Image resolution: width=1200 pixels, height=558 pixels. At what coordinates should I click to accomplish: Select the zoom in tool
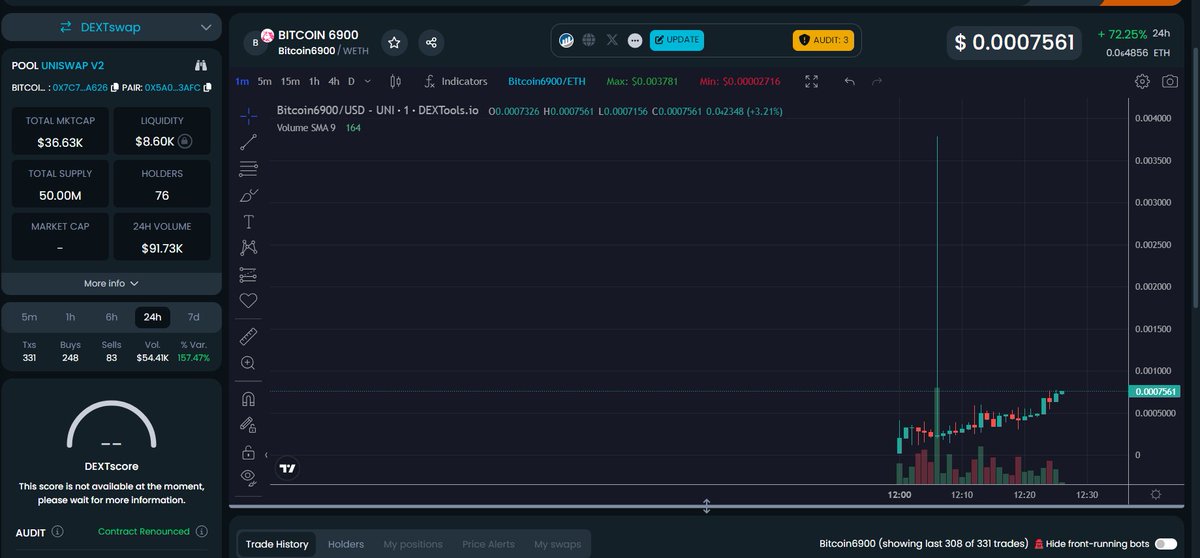pyautogui.click(x=249, y=363)
